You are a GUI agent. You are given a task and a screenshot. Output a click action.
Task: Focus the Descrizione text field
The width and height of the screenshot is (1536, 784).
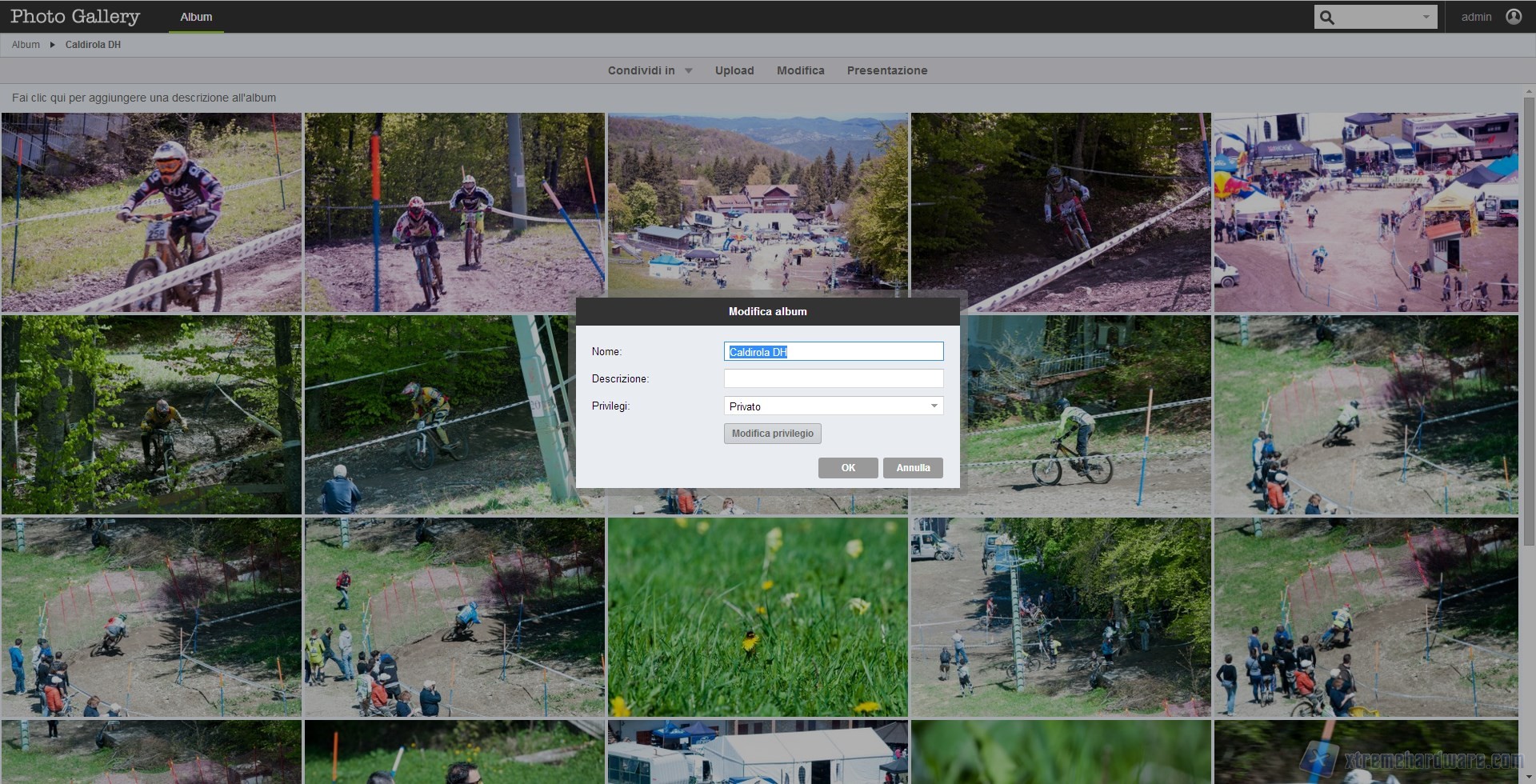833,378
